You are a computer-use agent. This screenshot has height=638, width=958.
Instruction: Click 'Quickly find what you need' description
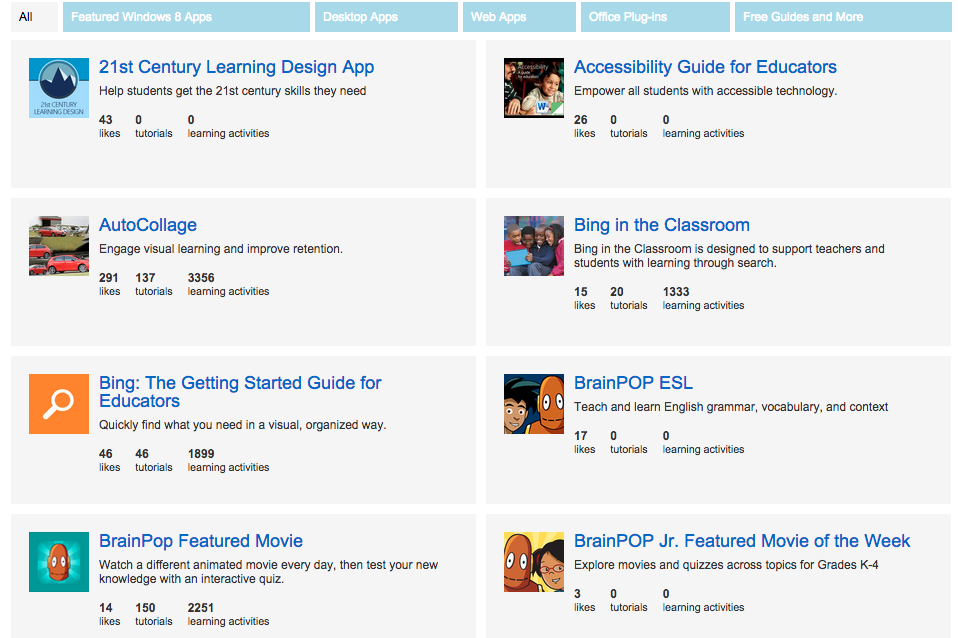(243, 425)
